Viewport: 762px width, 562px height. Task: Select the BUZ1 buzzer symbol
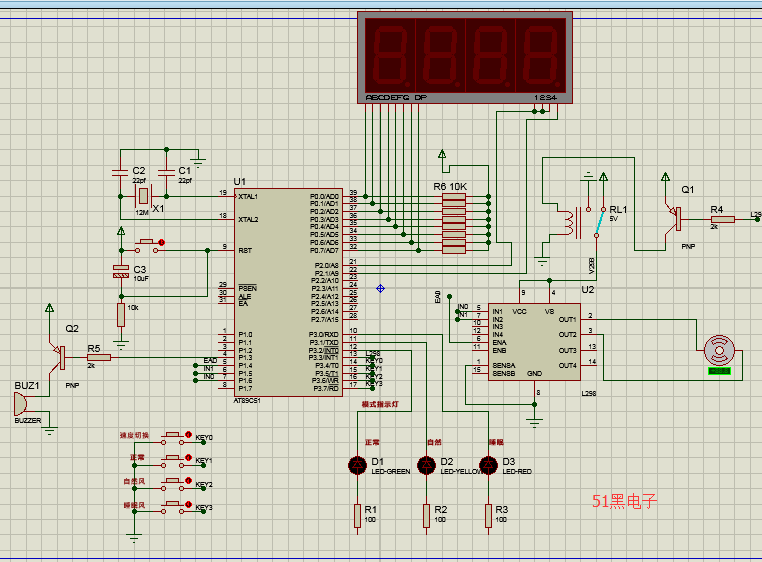20,404
